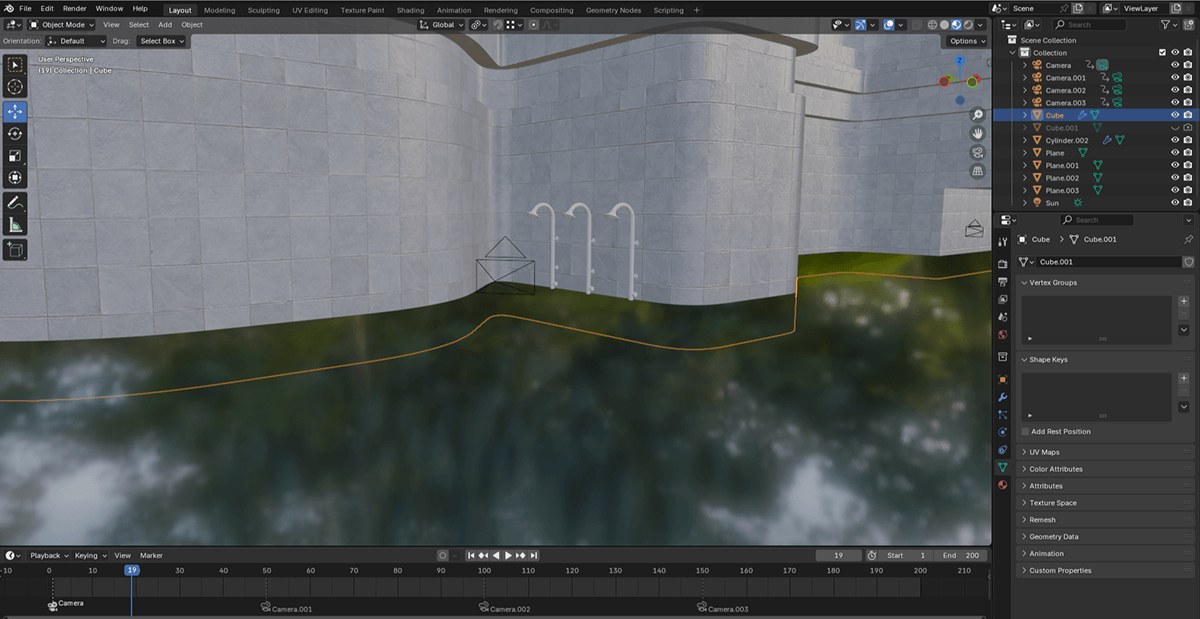Expand the Geometry Data panel
This screenshot has width=1200, height=619.
(1054, 537)
